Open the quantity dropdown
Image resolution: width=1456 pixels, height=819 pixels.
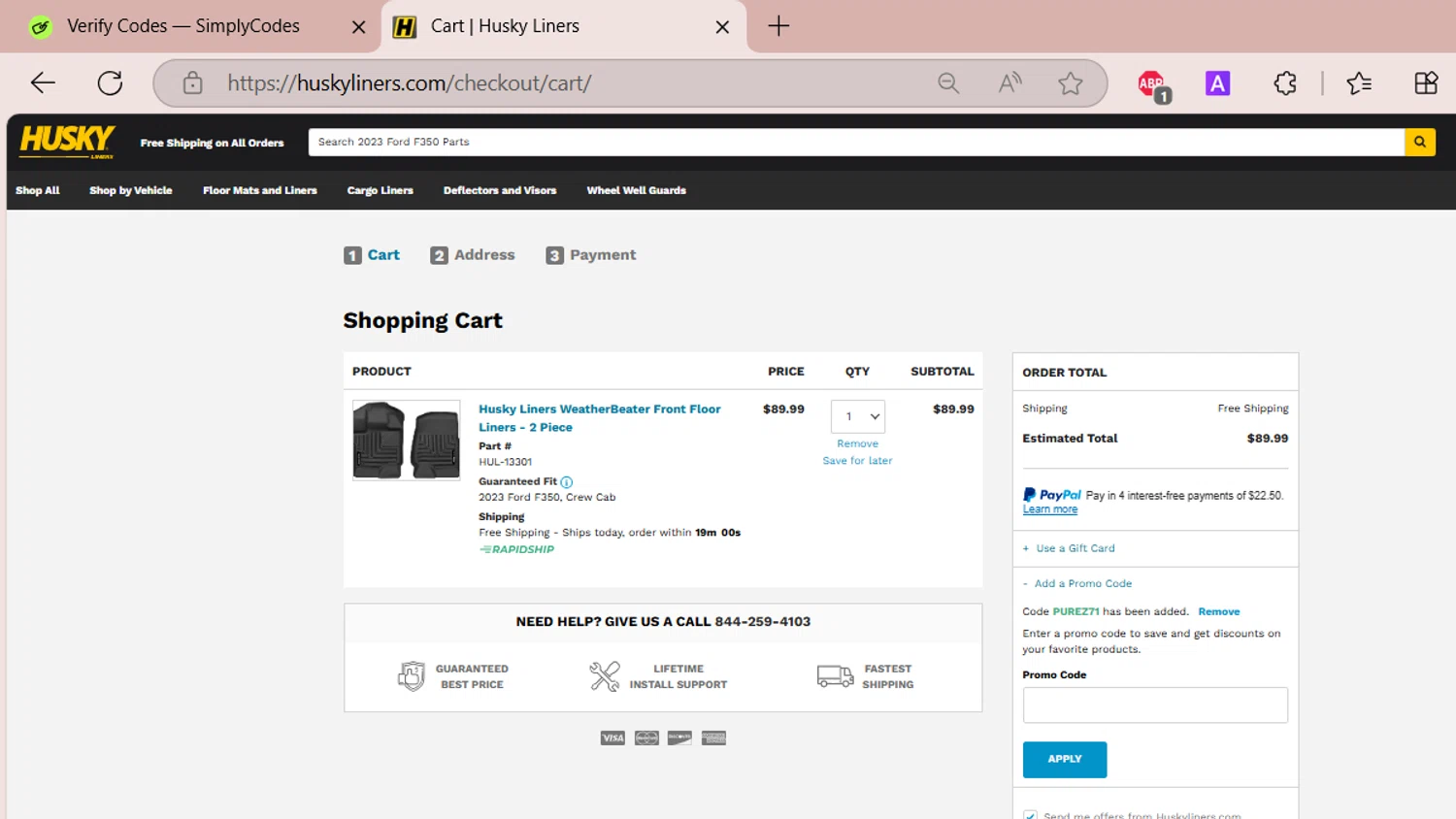[858, 417]
